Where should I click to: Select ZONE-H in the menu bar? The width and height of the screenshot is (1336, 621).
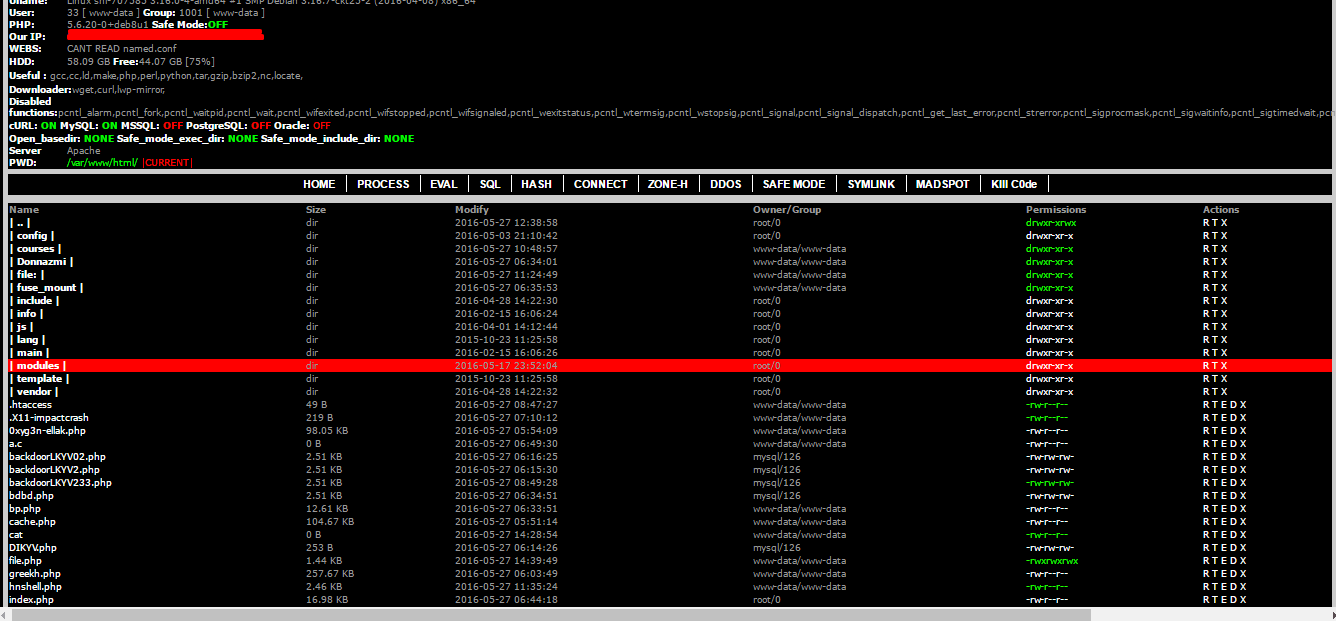(x=667, y=184)
